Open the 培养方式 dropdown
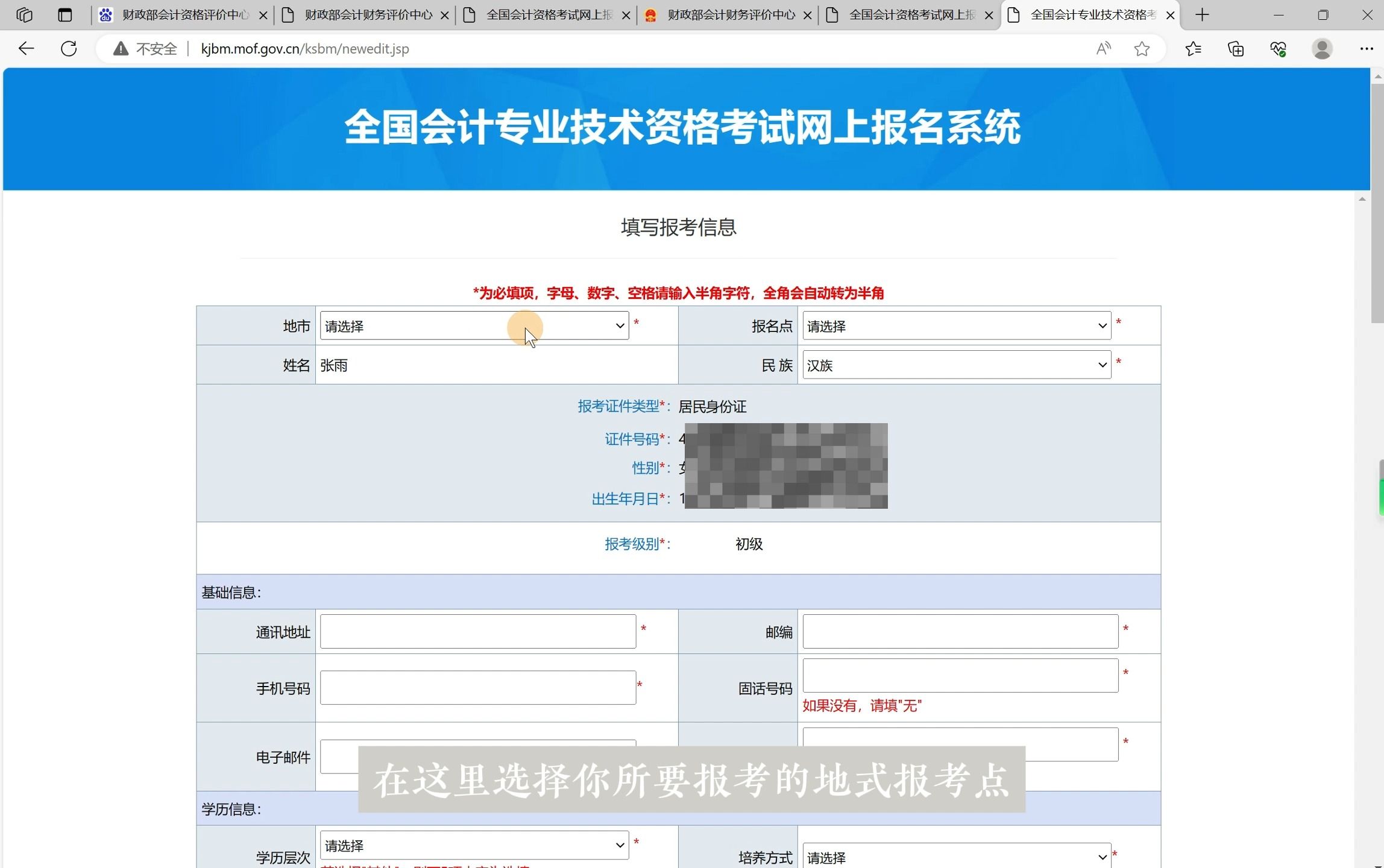 pyautogui.click(x=957, y=857)
